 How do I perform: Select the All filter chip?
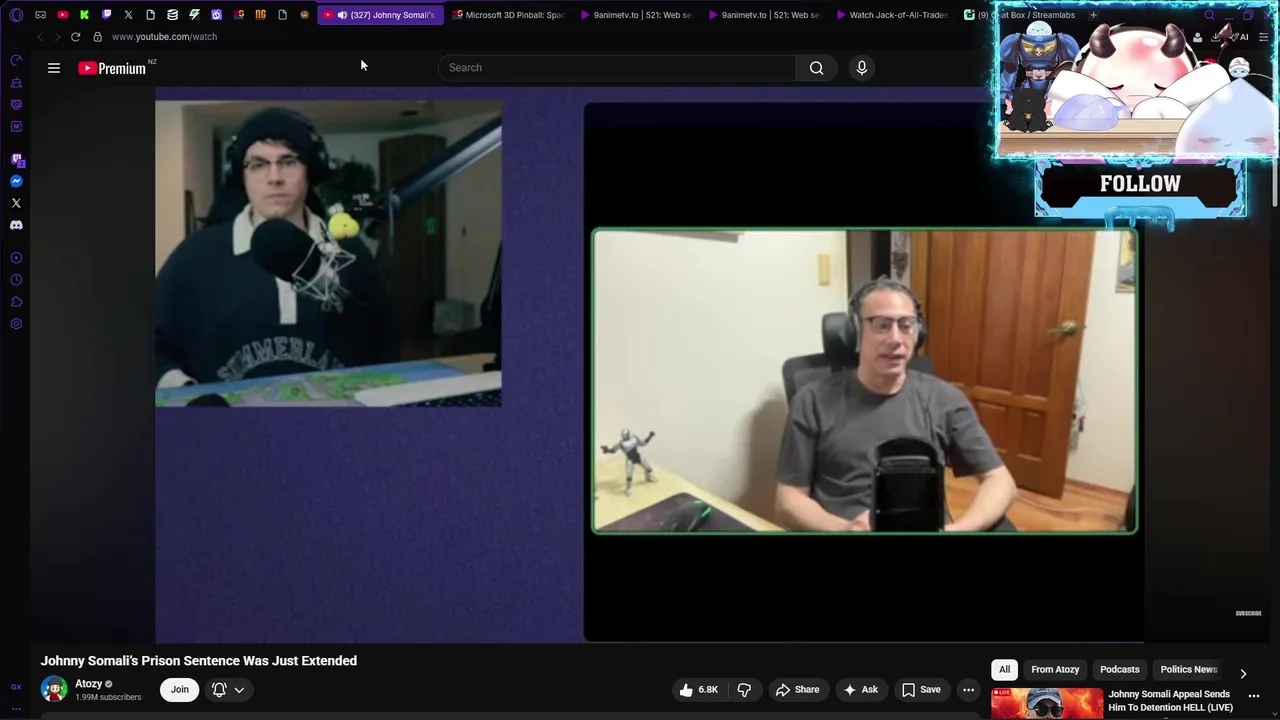pos(1004,669)
